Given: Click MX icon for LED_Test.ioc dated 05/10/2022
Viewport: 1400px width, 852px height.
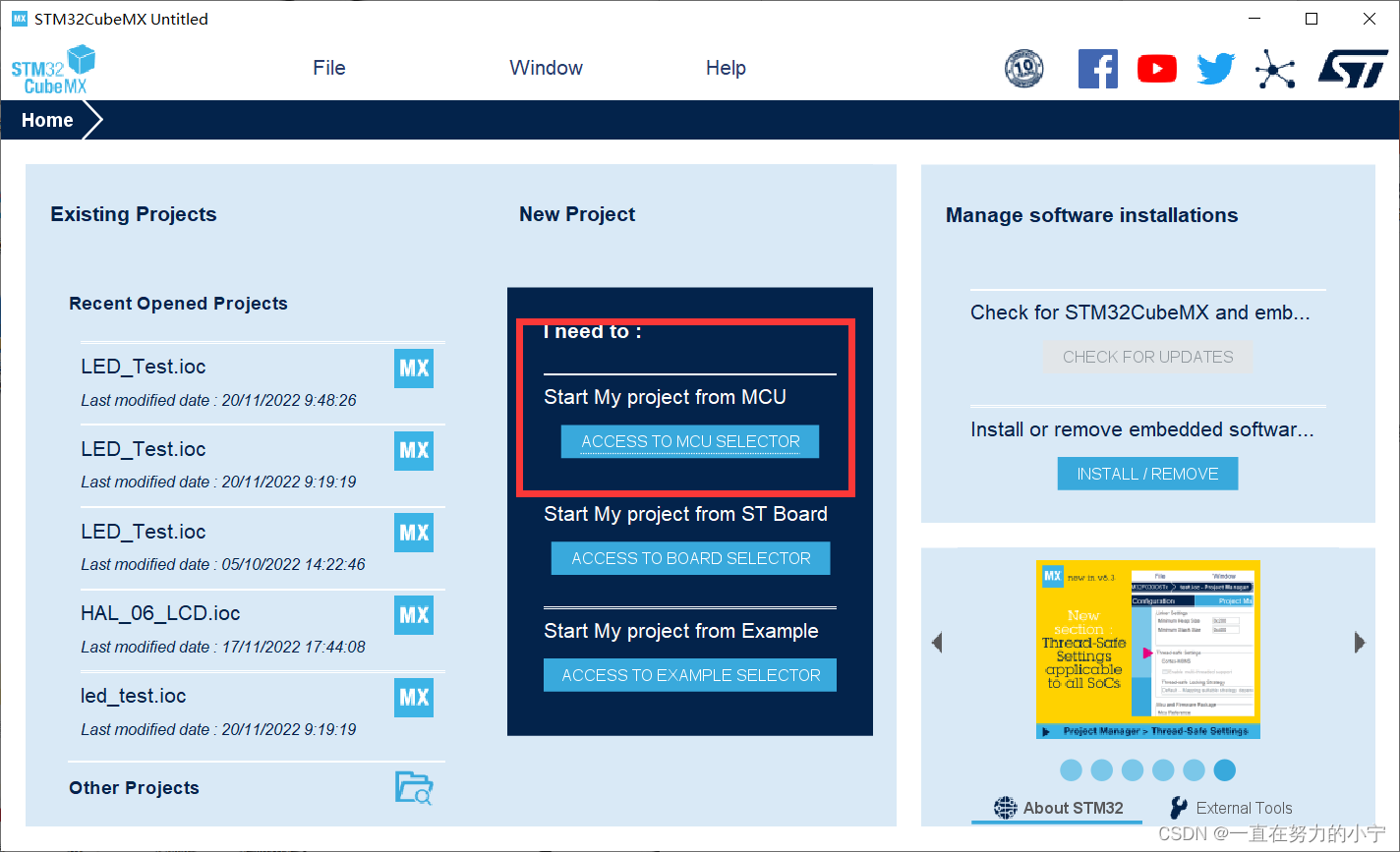Looking at the screenshot, I should (414, 533).
